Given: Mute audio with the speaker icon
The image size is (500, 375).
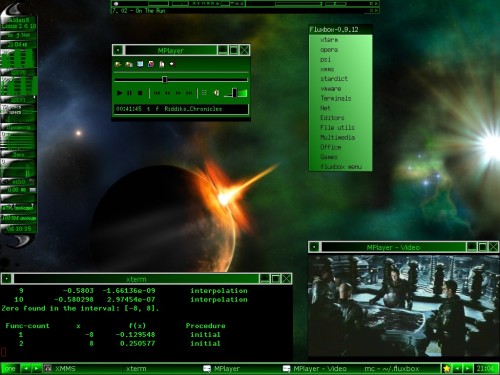Looking at the screenshot, I should pyautogui.click(x=216, y=93).
